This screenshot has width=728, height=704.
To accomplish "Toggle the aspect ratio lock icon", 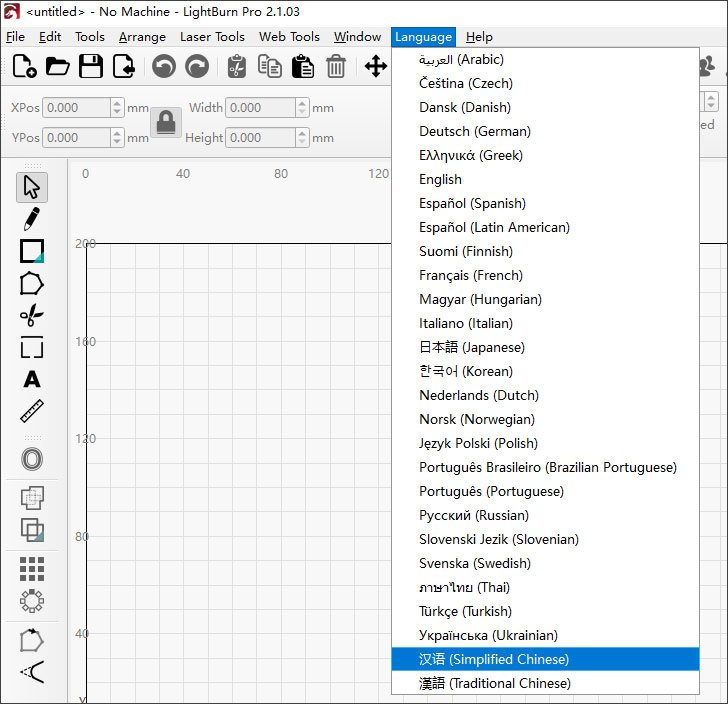I will (x=166, y=123).
